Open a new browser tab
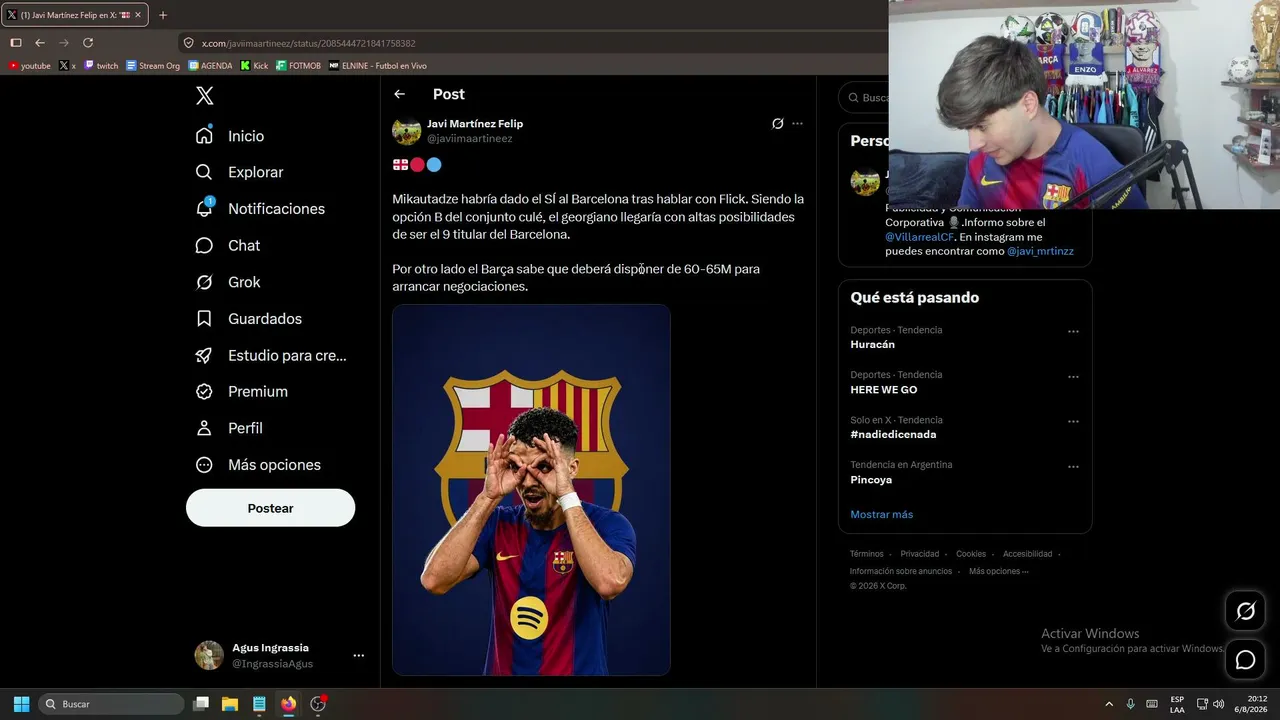 163,15
